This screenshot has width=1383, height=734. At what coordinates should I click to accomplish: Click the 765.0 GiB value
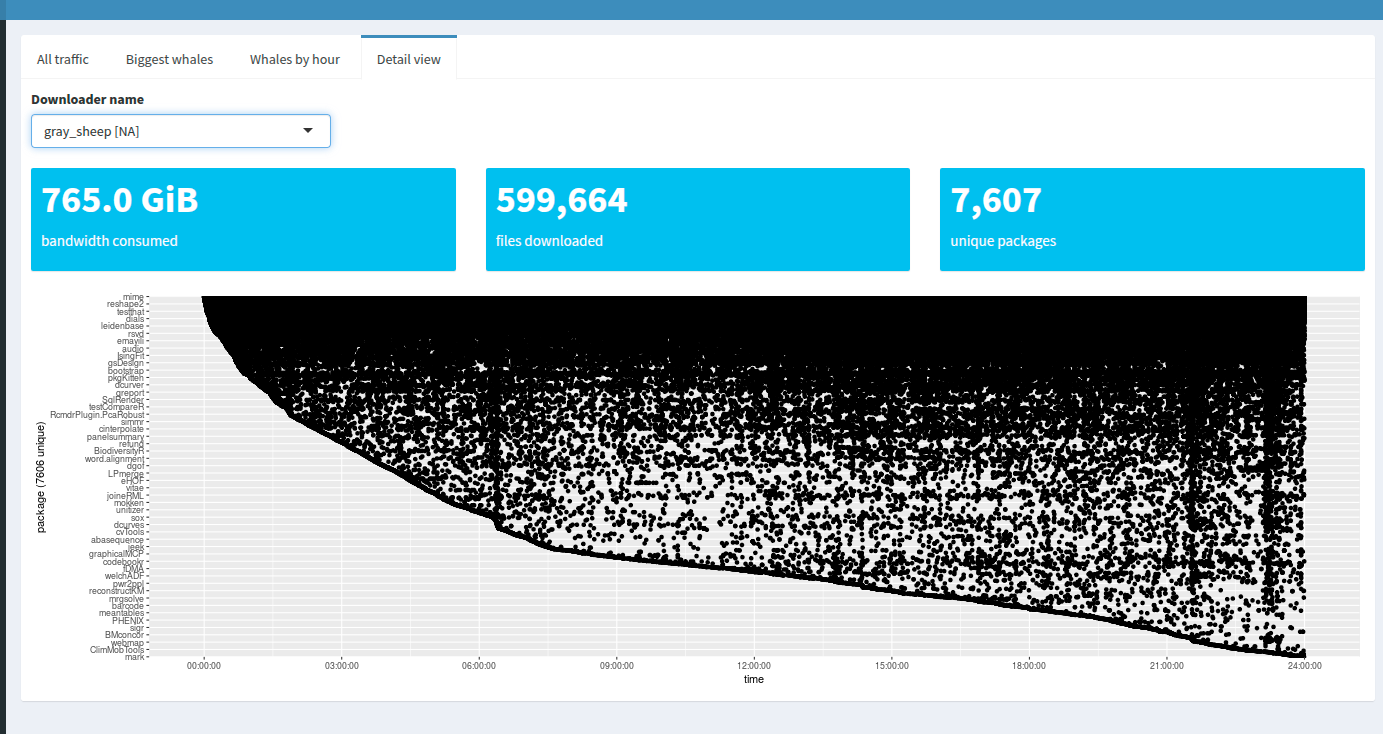(x=120, y=200)
